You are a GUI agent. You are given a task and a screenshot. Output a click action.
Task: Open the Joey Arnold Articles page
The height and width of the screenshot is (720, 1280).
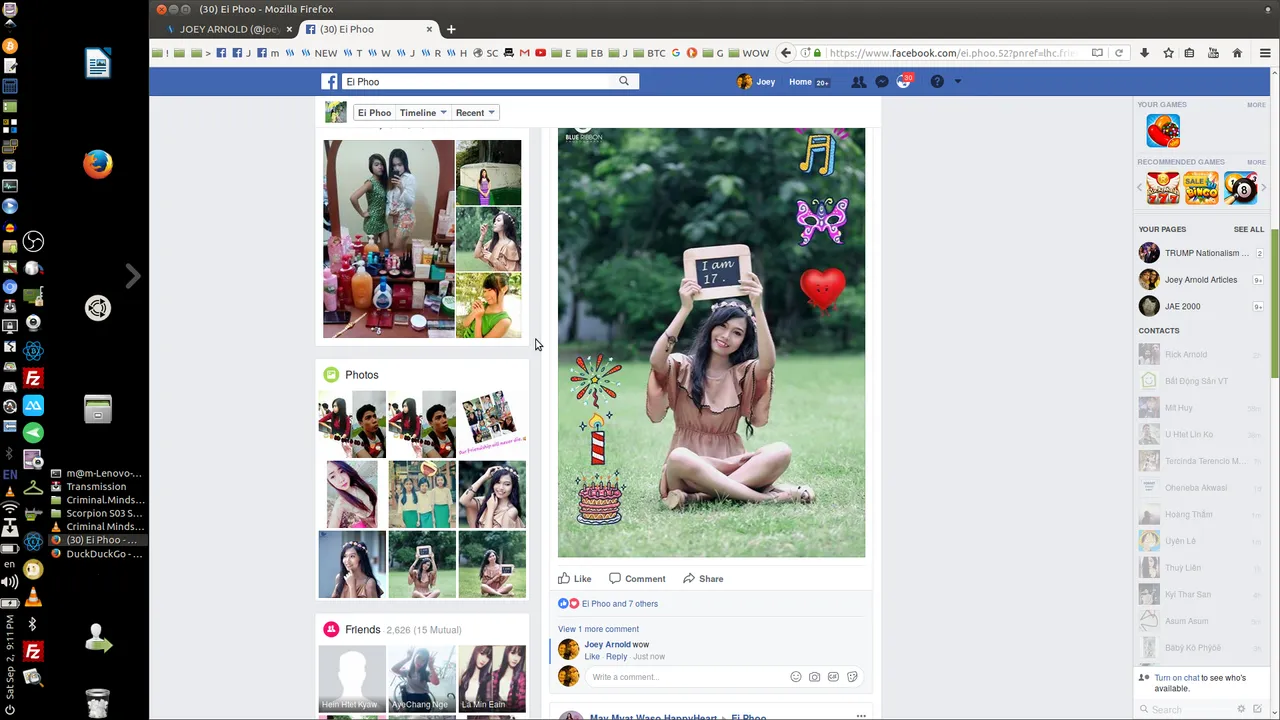(x=1202, y=280)
